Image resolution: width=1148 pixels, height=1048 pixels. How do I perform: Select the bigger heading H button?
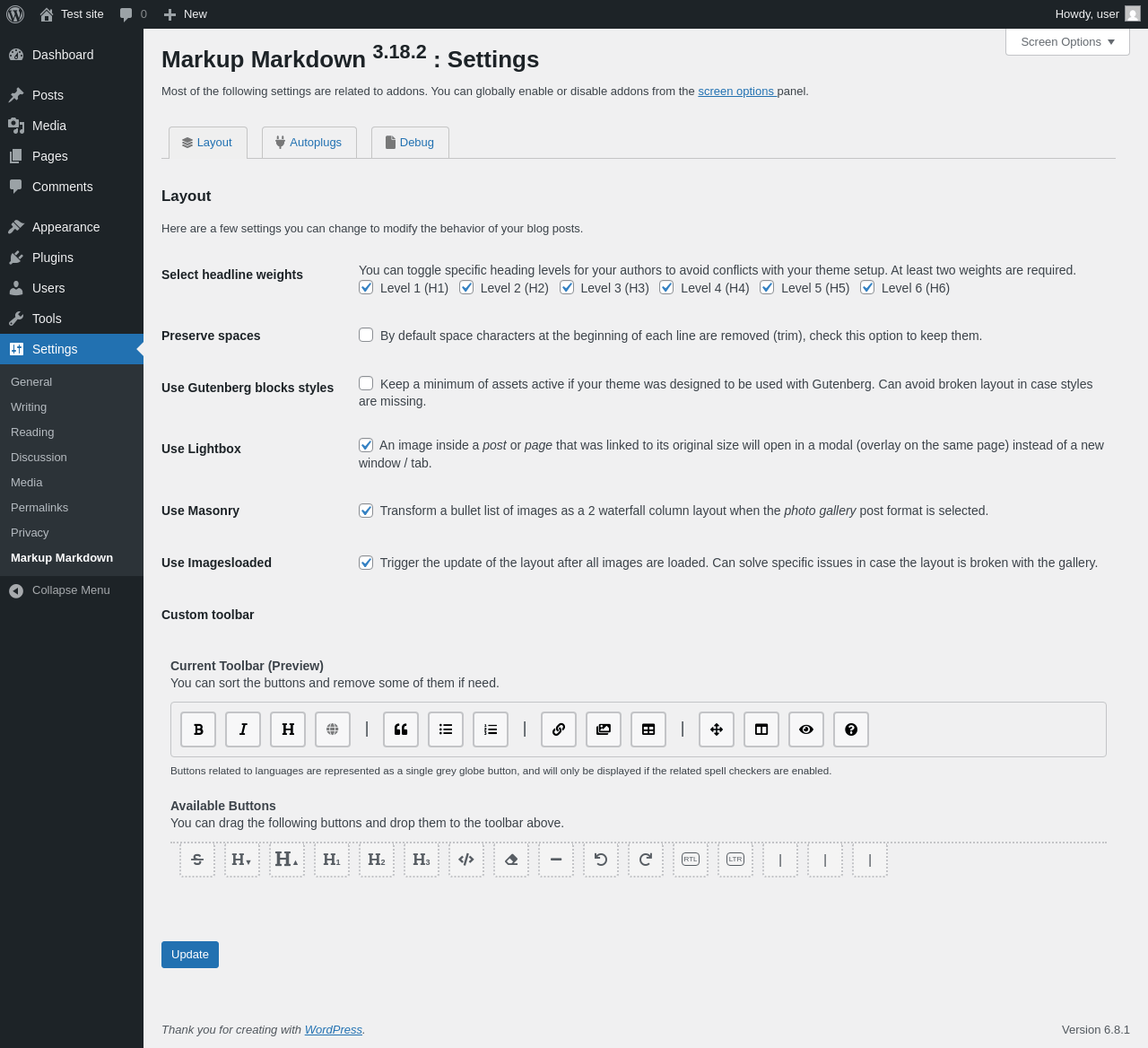click(x=287, y=860)
